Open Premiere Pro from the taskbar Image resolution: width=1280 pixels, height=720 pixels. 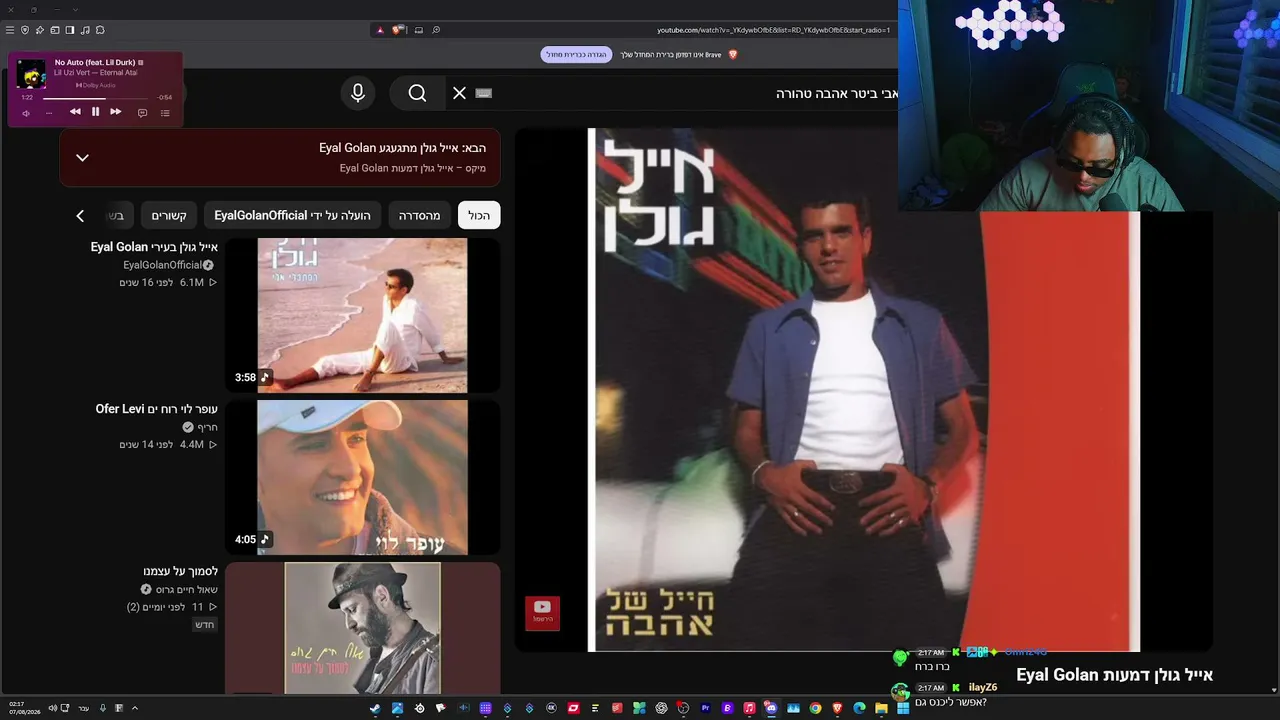point(706,708)
